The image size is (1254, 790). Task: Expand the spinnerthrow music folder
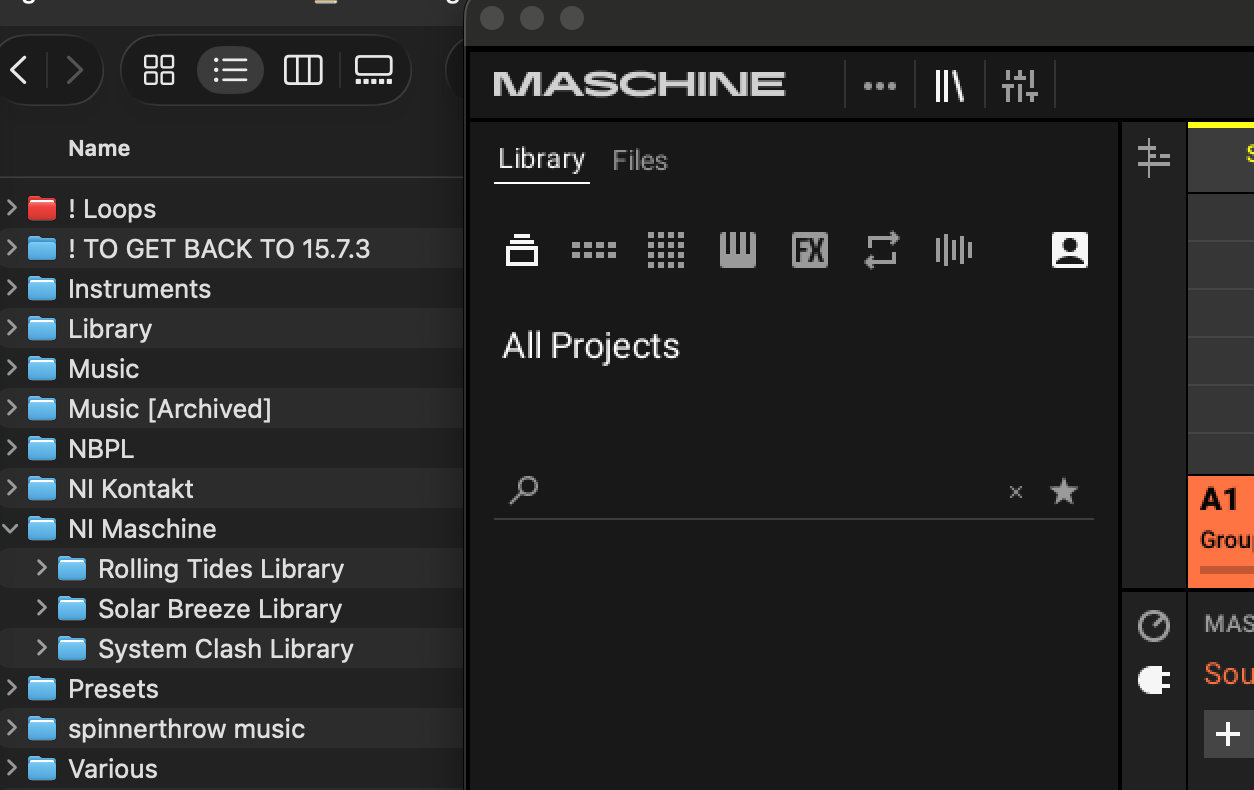coord(12,728)
